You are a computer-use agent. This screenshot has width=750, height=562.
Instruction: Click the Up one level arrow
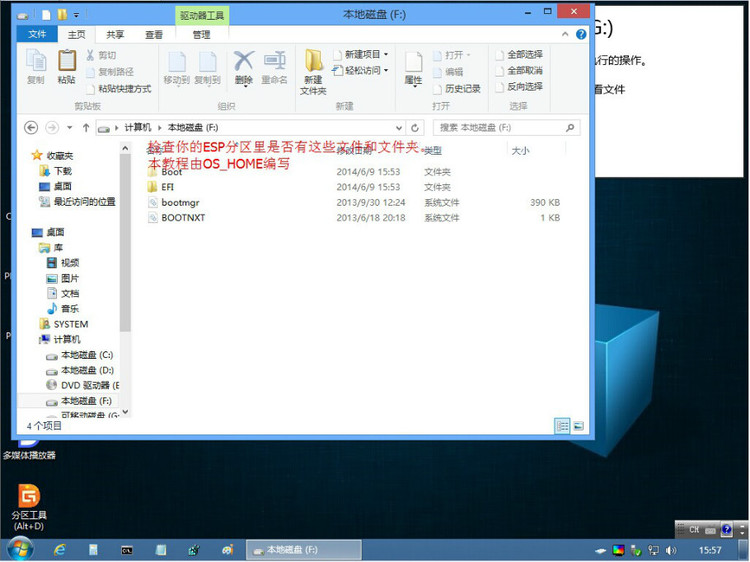click(86, 128)
